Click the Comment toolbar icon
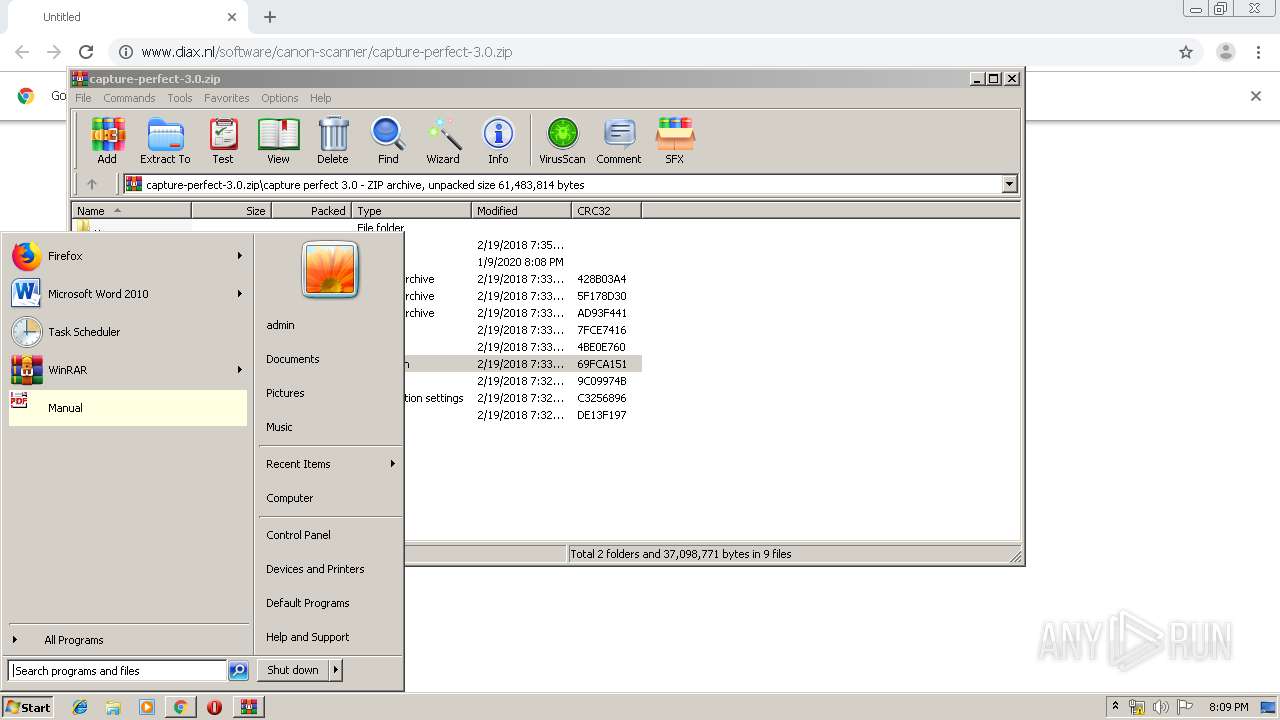The image size is (1280, 720). click(619, 140)
